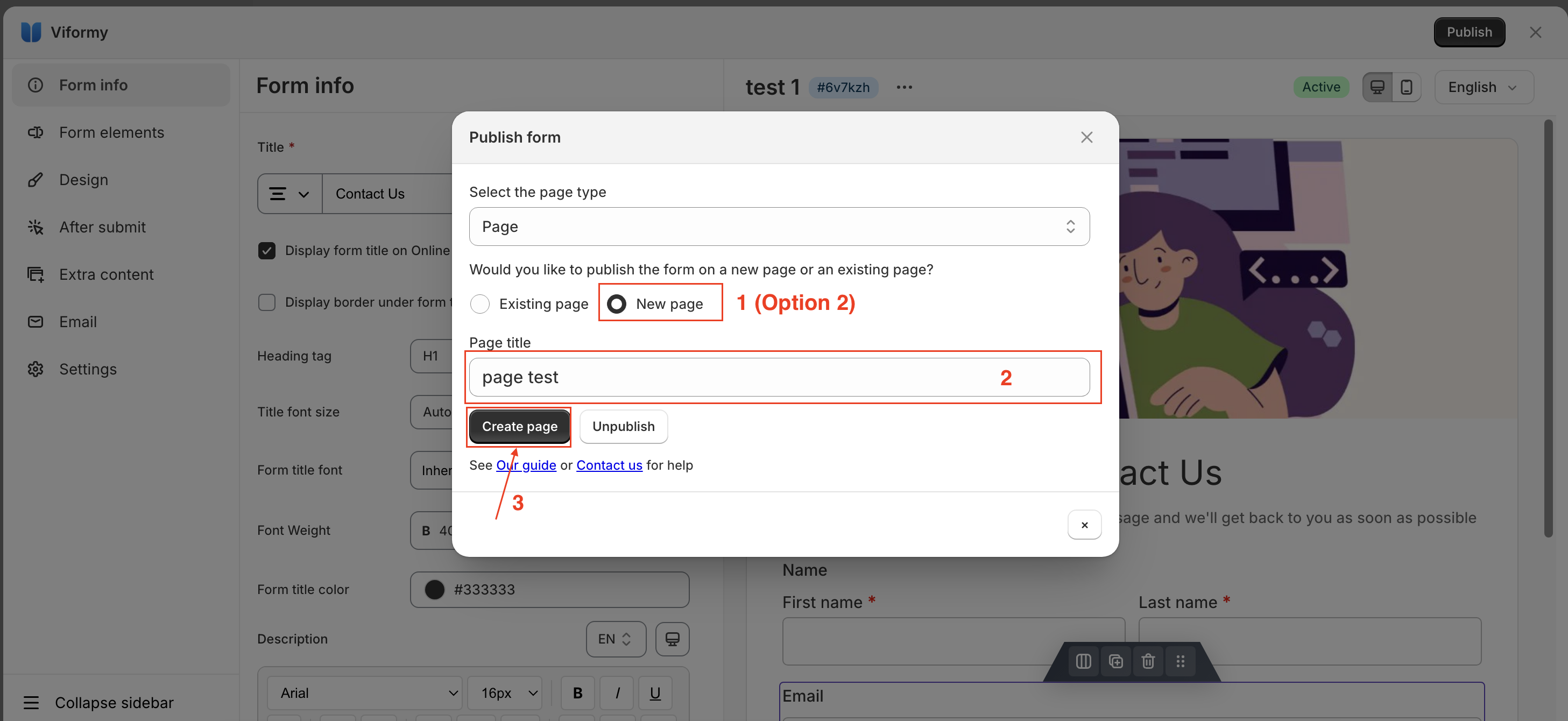Open the page type dropdown

779,227
